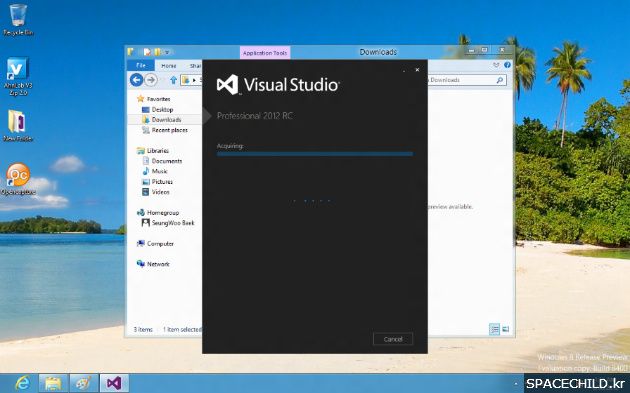Select Downloads under Favorites
This screenshot has width=630, height=393.
166,119
